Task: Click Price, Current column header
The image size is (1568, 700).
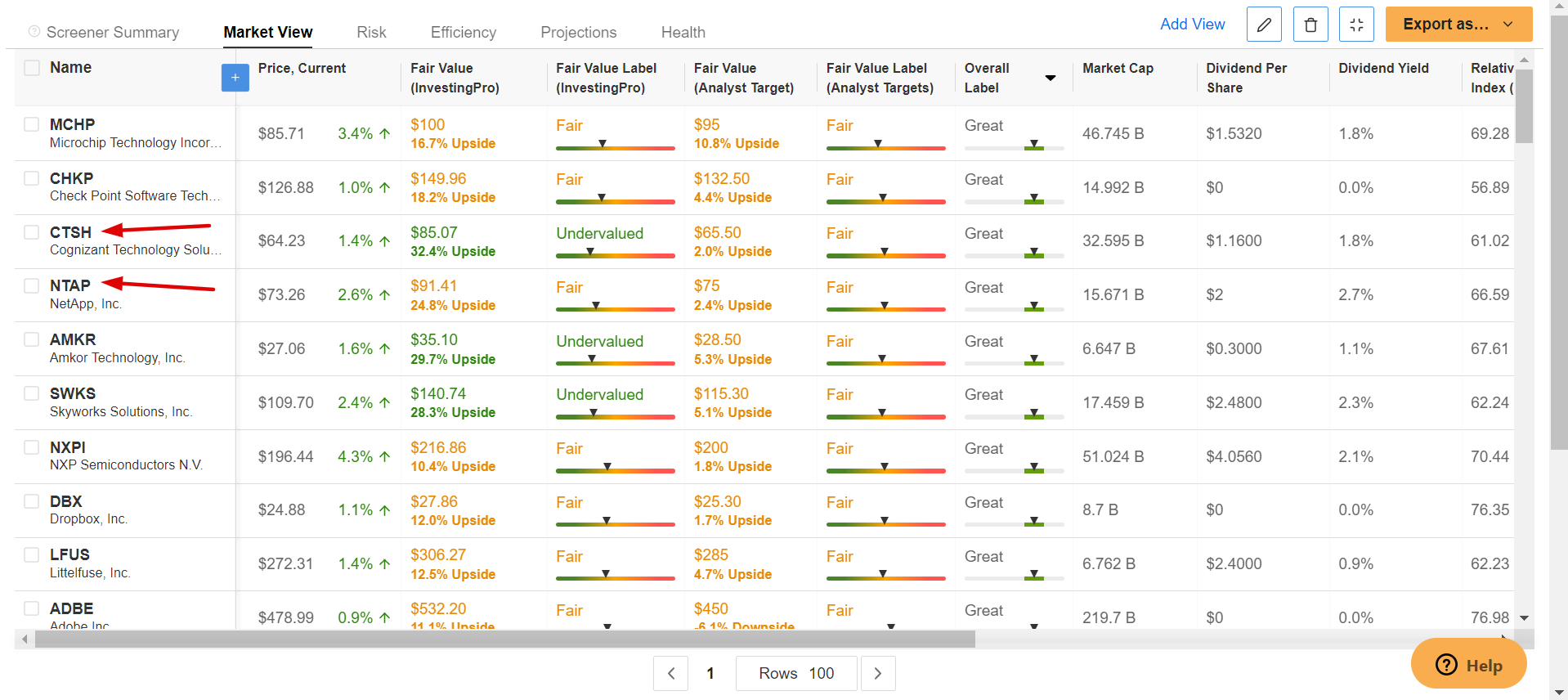Action: coord(302,68)
